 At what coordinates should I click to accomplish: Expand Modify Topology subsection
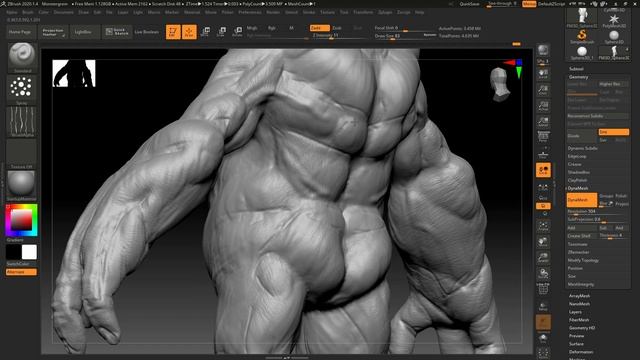583,260
